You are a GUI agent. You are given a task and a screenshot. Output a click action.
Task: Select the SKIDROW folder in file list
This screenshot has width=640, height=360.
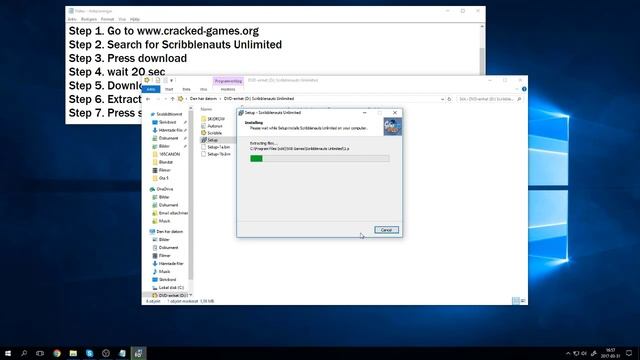click(x=213, y=119)
